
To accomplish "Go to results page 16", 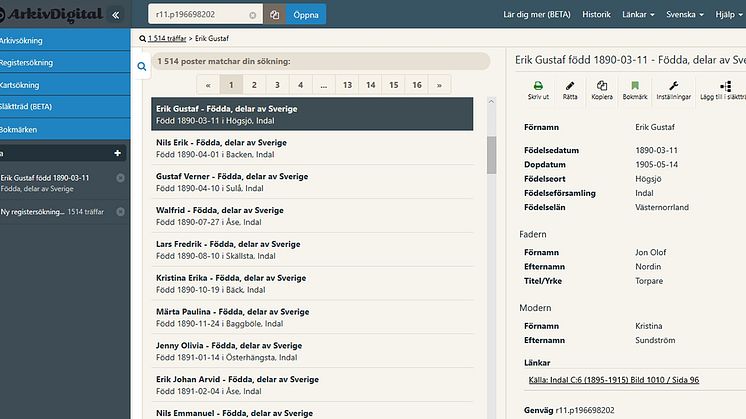I will (x=417, y=85).
